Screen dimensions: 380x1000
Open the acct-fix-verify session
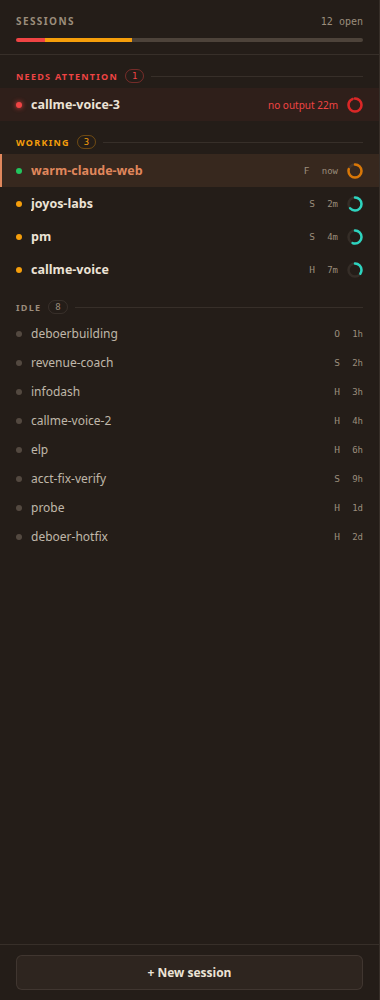point(190,479)
